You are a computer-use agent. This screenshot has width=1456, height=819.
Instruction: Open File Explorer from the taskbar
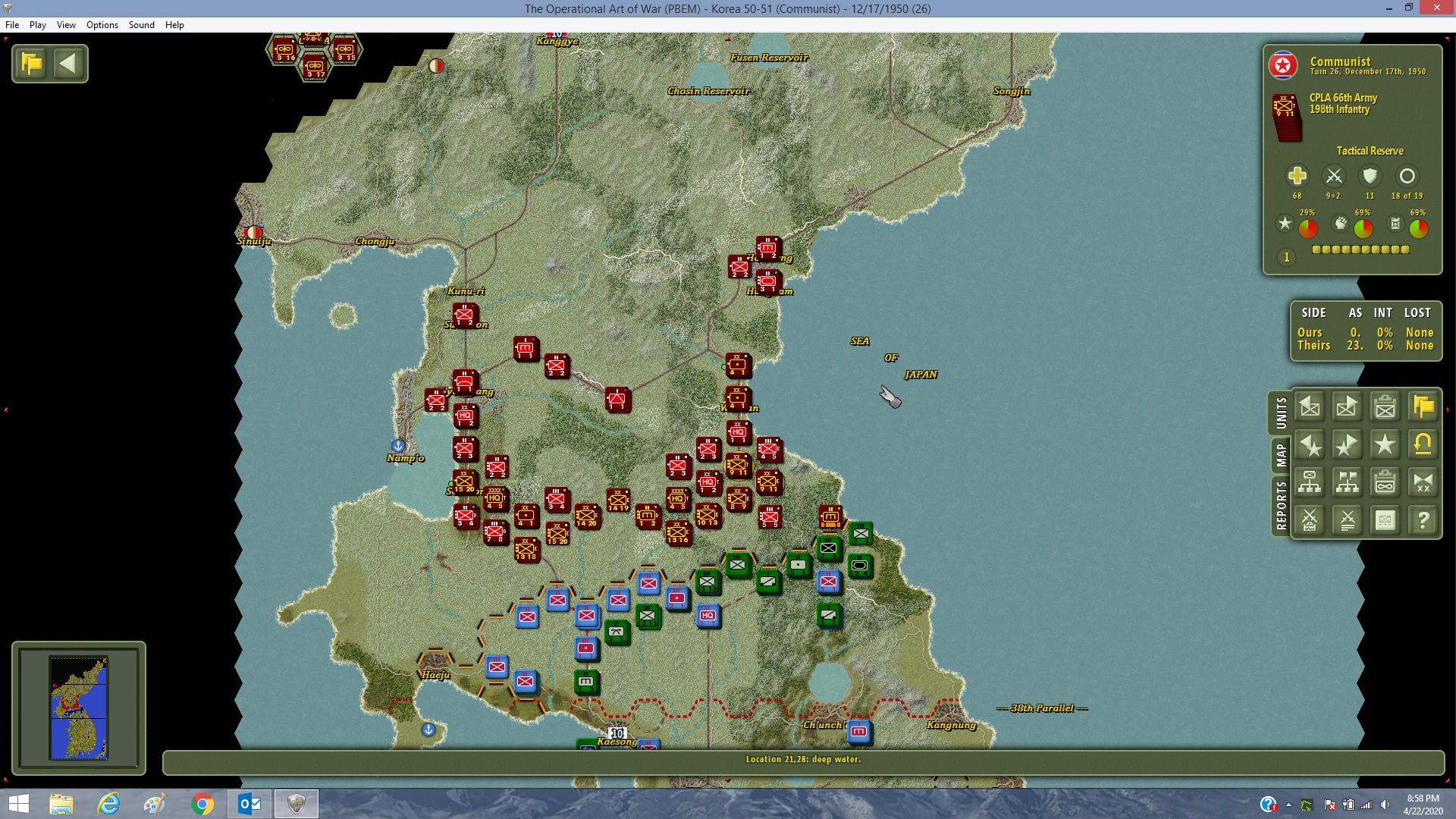(x=61, y=804)
